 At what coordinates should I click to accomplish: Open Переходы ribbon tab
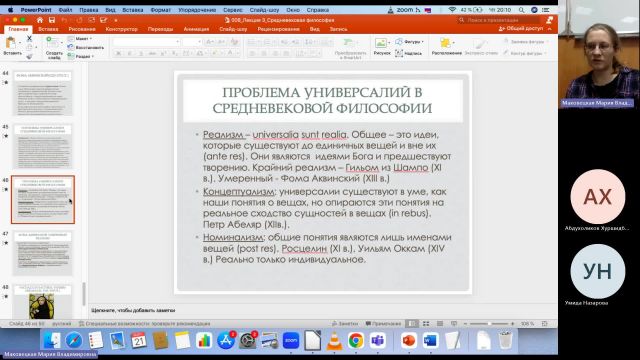160,29
